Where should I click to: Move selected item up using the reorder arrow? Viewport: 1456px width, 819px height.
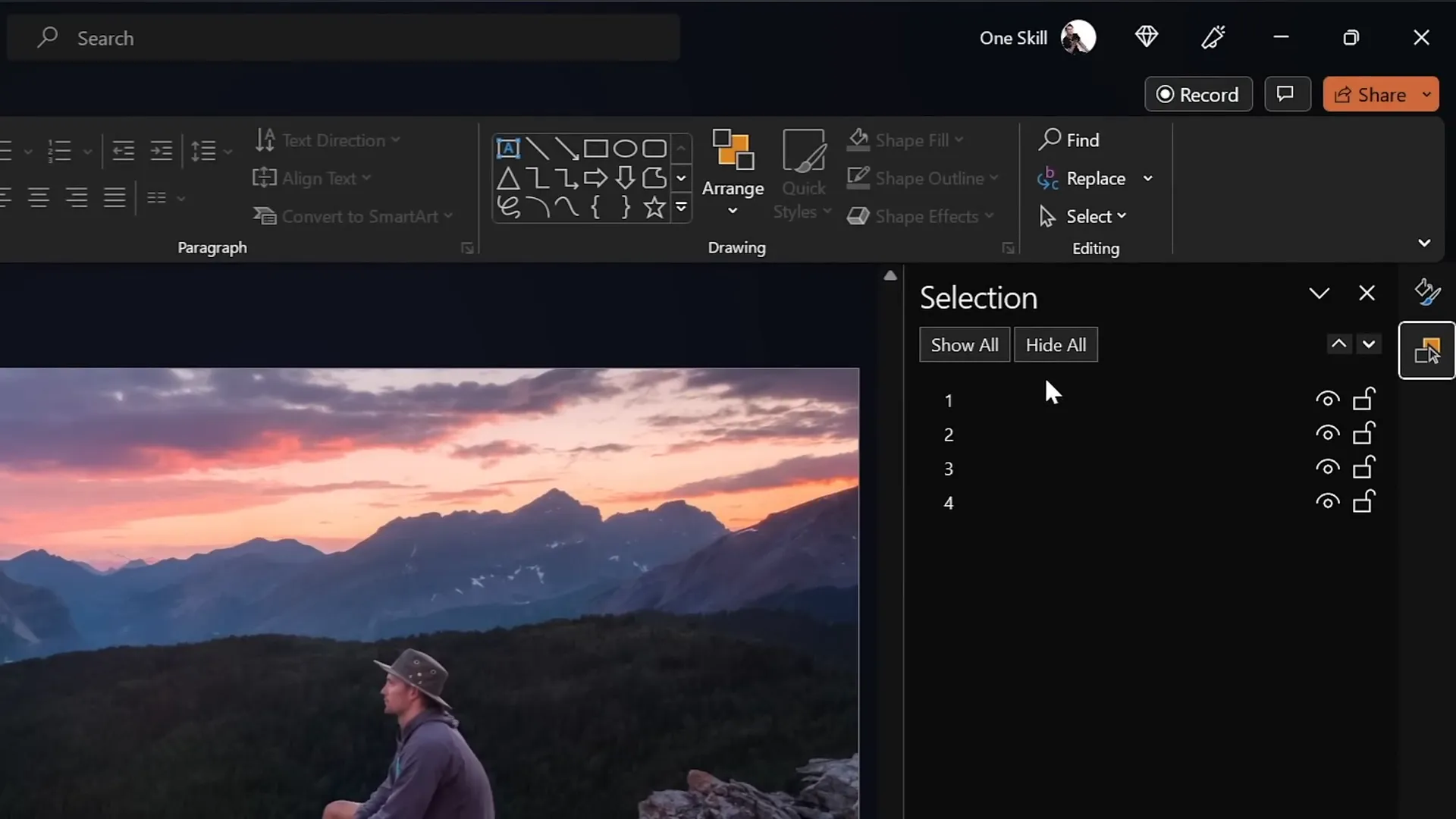coord(1338,344)
